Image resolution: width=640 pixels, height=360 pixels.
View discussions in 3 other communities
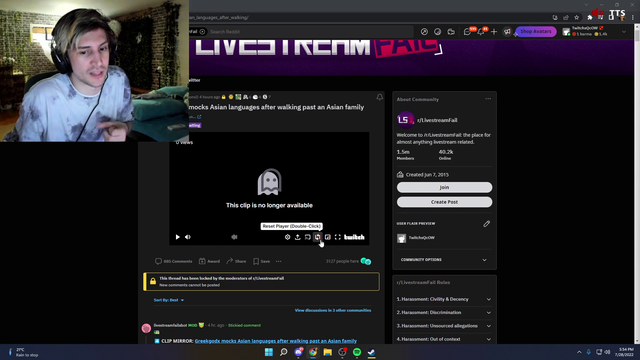[x=333, y=310]
